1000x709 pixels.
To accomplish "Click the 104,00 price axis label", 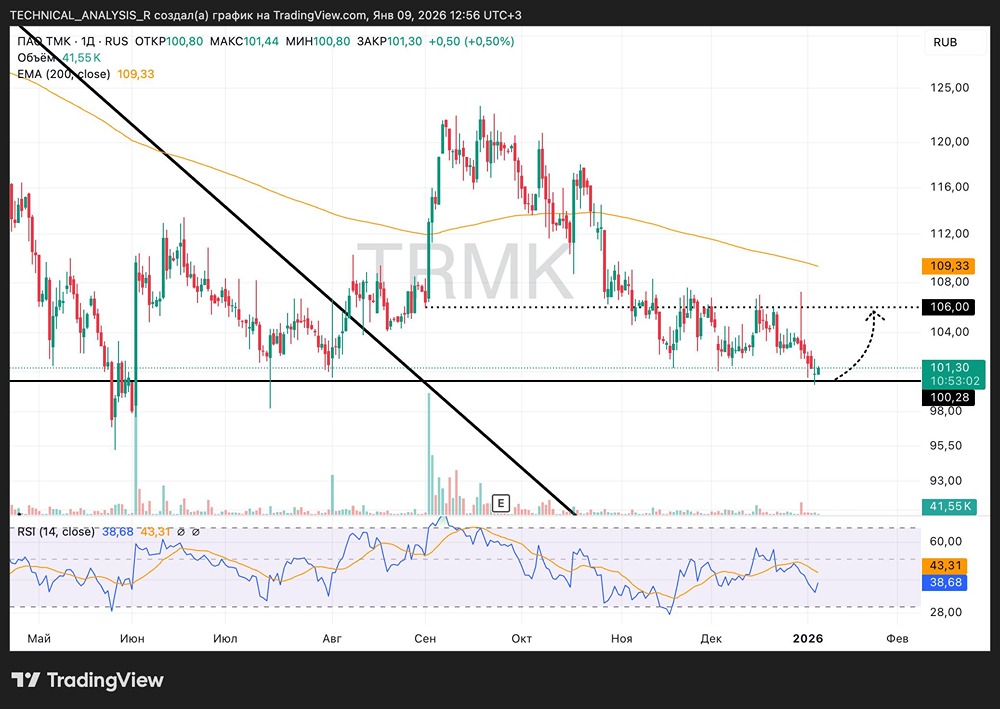I will [x=950, y=332].
